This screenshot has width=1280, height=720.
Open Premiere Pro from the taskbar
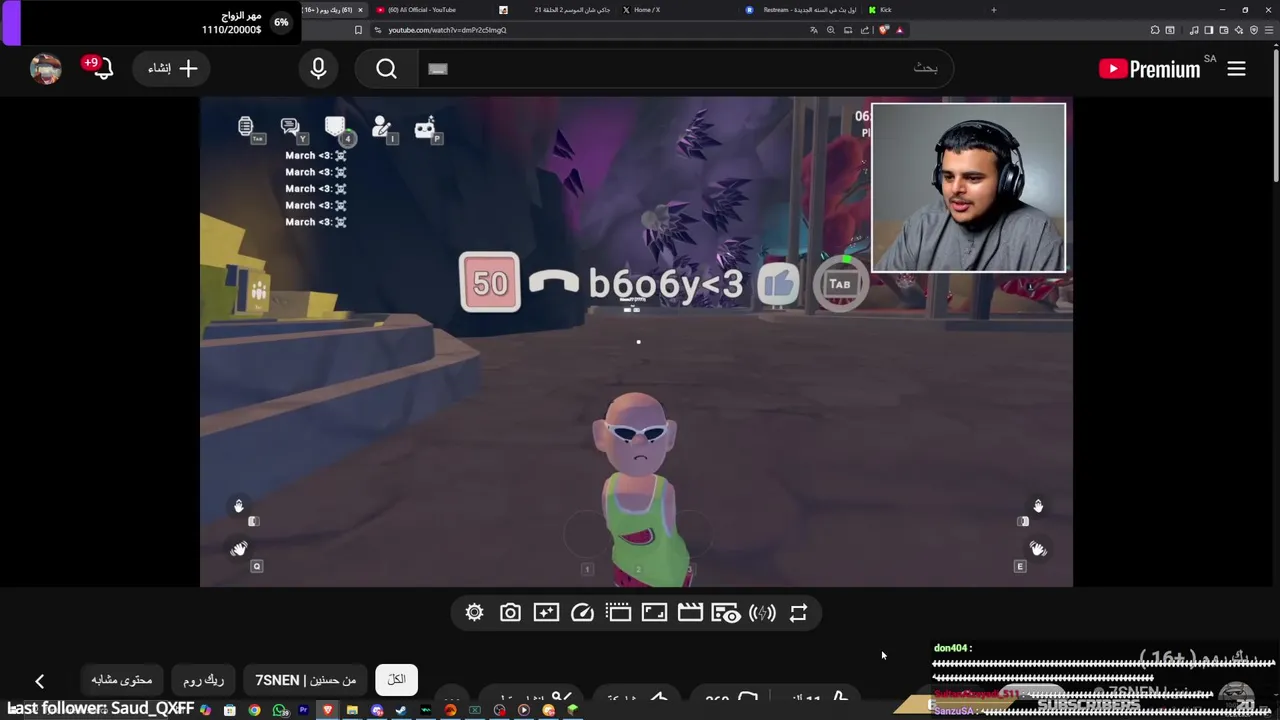click(303, 710)
